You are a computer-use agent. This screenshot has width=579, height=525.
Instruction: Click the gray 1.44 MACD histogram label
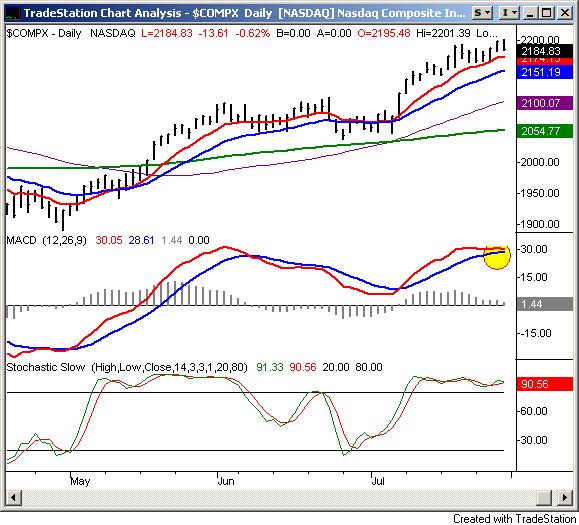[x=545, y=304]
